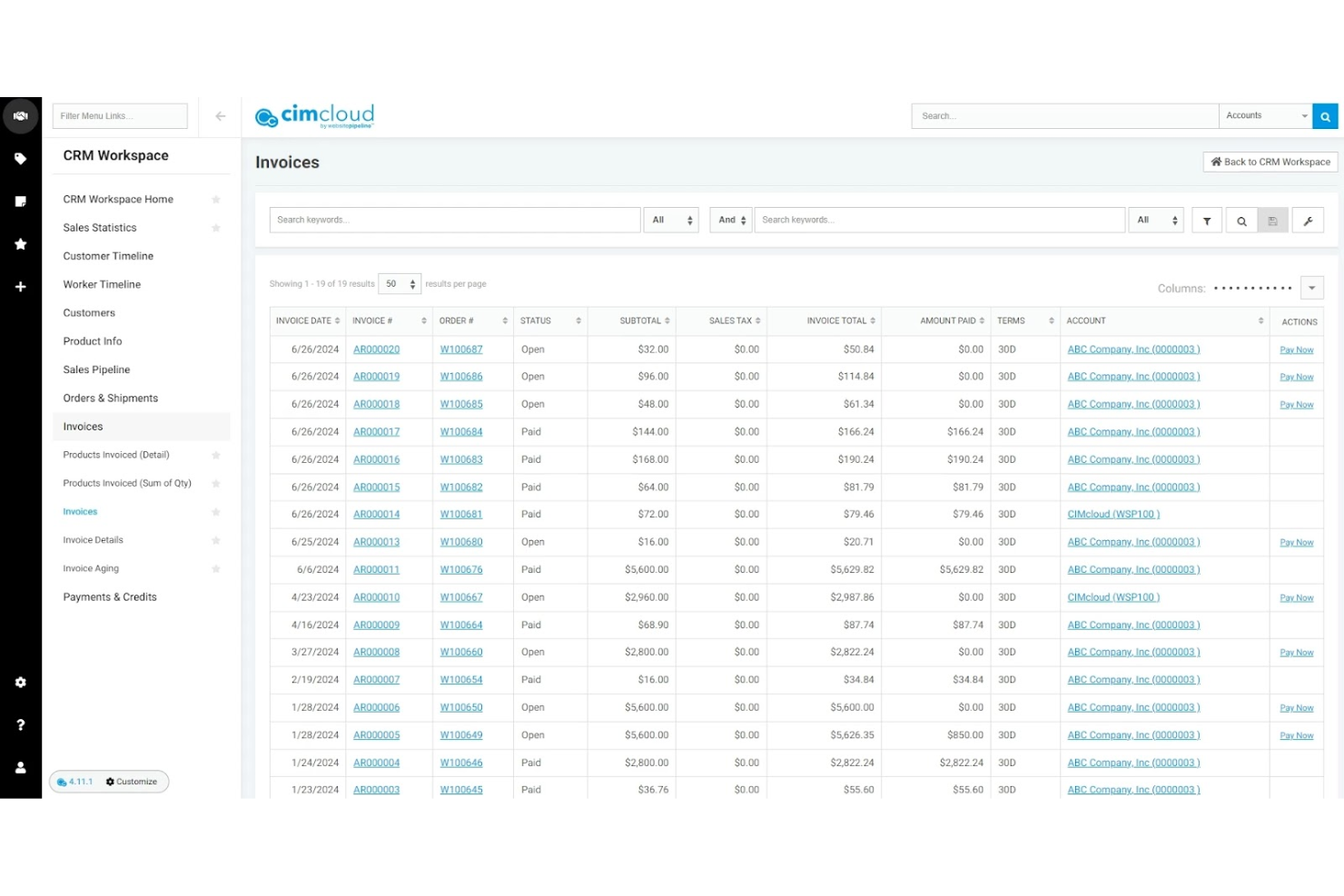Open invoice AR000020 link
This screenshot has width=1344, height=896.
tap(376, 349)
